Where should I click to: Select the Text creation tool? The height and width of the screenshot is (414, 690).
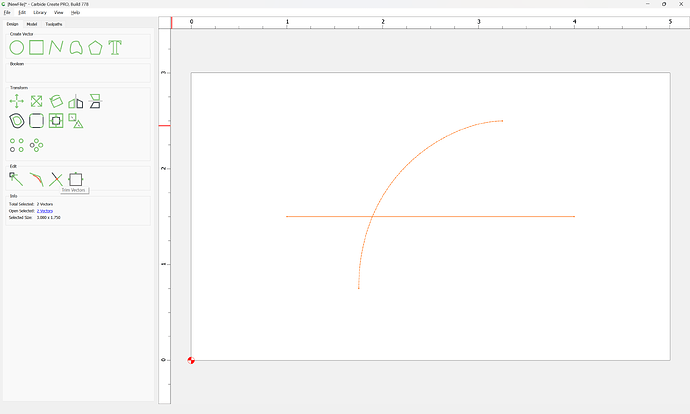pyautogui.click(x=115, y=48)
